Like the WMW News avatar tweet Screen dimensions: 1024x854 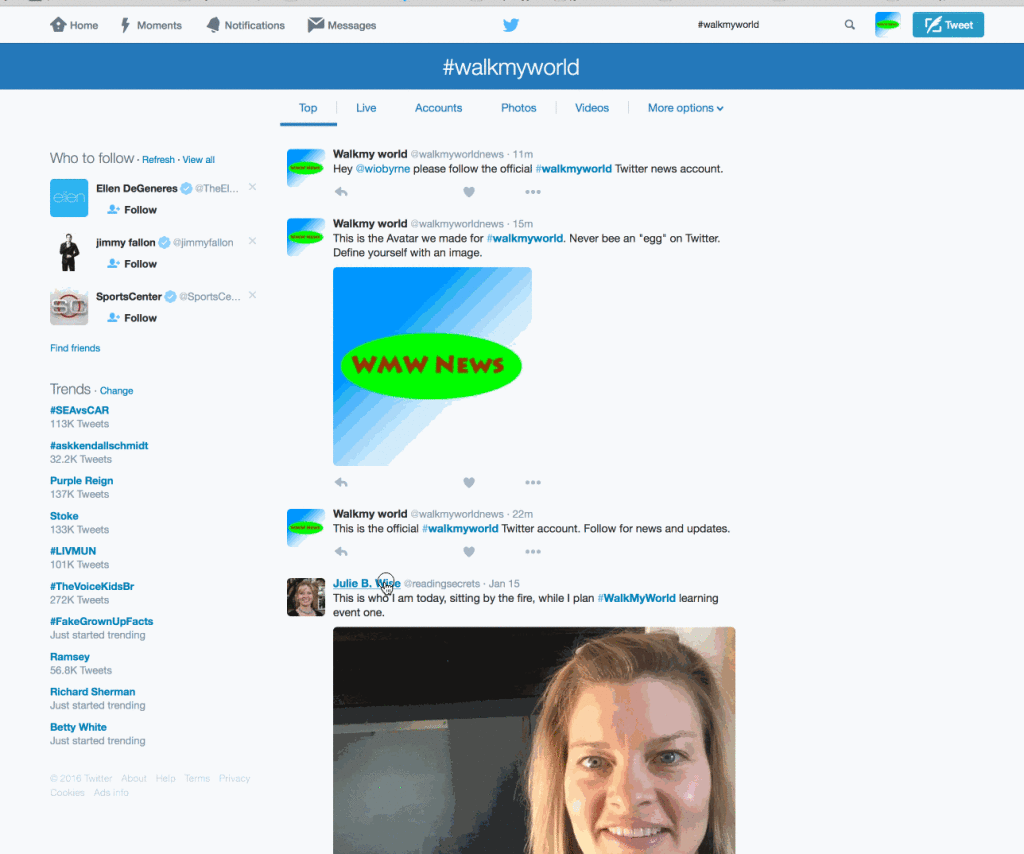coord(469,482)
